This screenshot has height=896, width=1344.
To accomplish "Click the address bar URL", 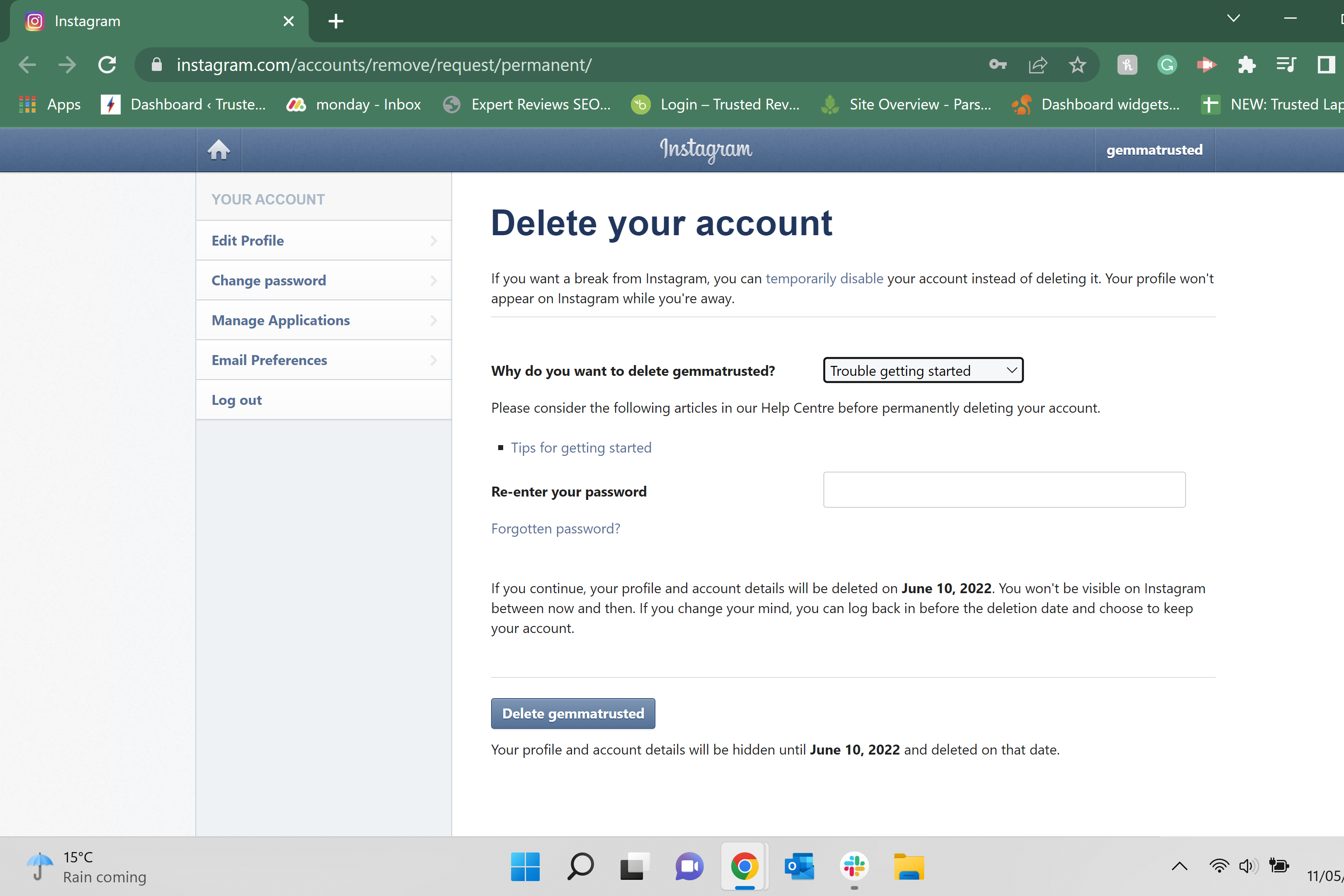I will tap(384, 65).
